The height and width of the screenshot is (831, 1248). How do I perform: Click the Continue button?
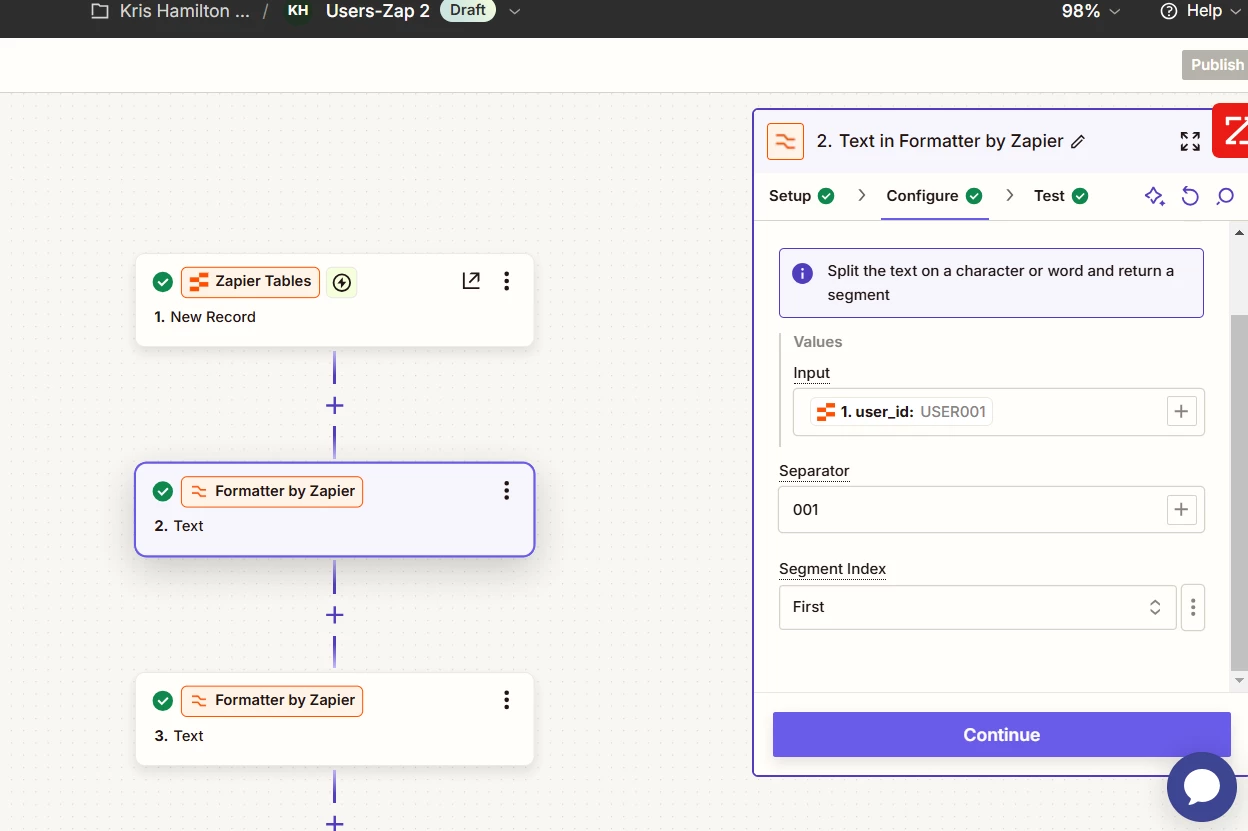tap(1001, 735)
